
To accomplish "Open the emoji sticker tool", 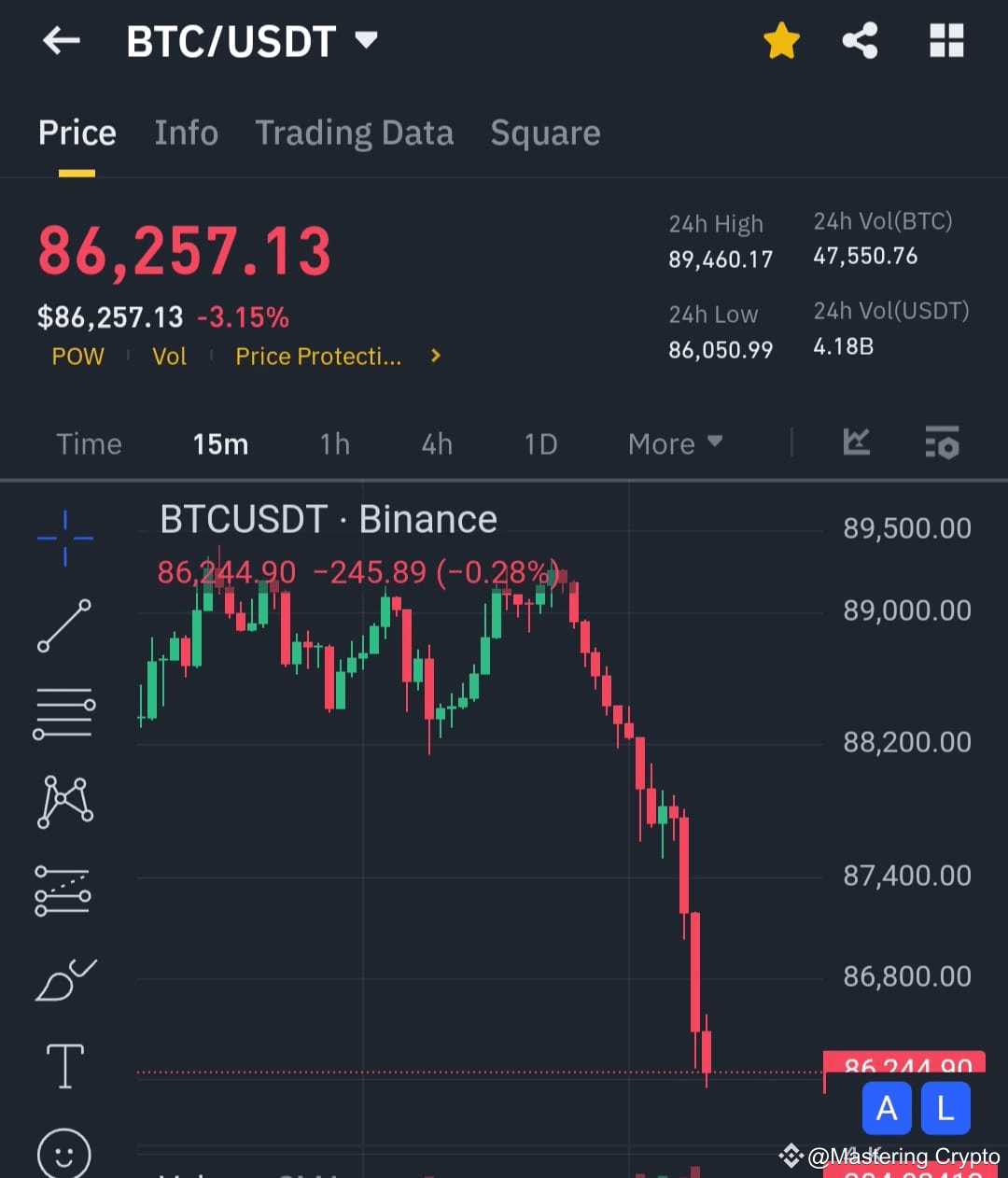I will coord(64,1150).
